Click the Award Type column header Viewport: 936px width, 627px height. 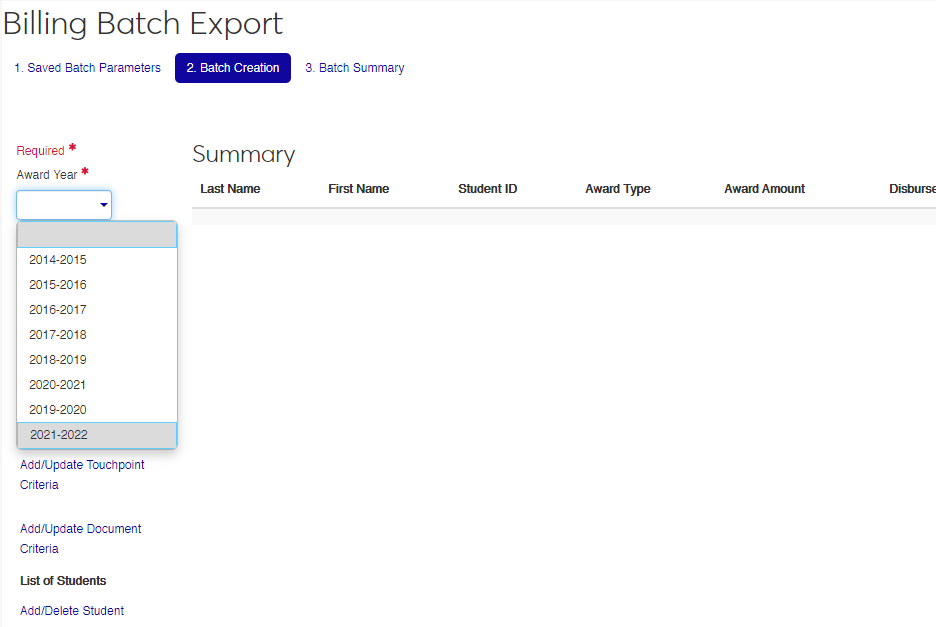click(x=618, y=189)
